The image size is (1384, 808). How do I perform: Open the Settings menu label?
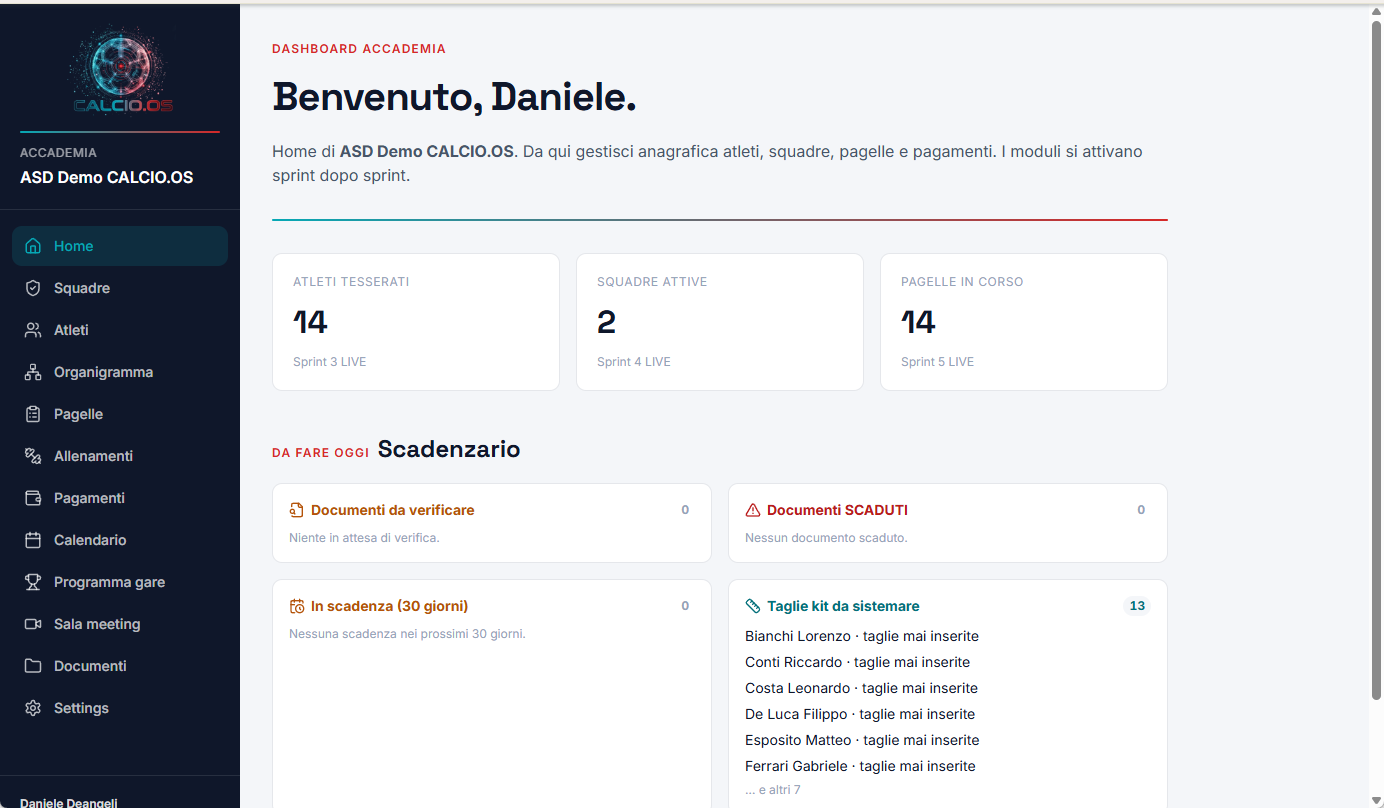click(81, 708)
